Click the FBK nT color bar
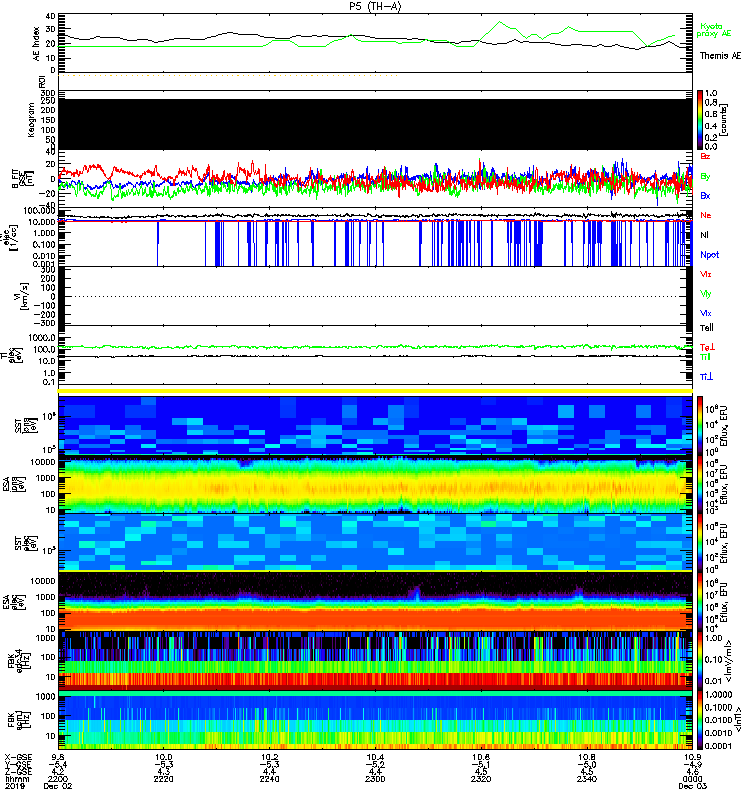The image size is (750, 800). (x=700, y=720)
